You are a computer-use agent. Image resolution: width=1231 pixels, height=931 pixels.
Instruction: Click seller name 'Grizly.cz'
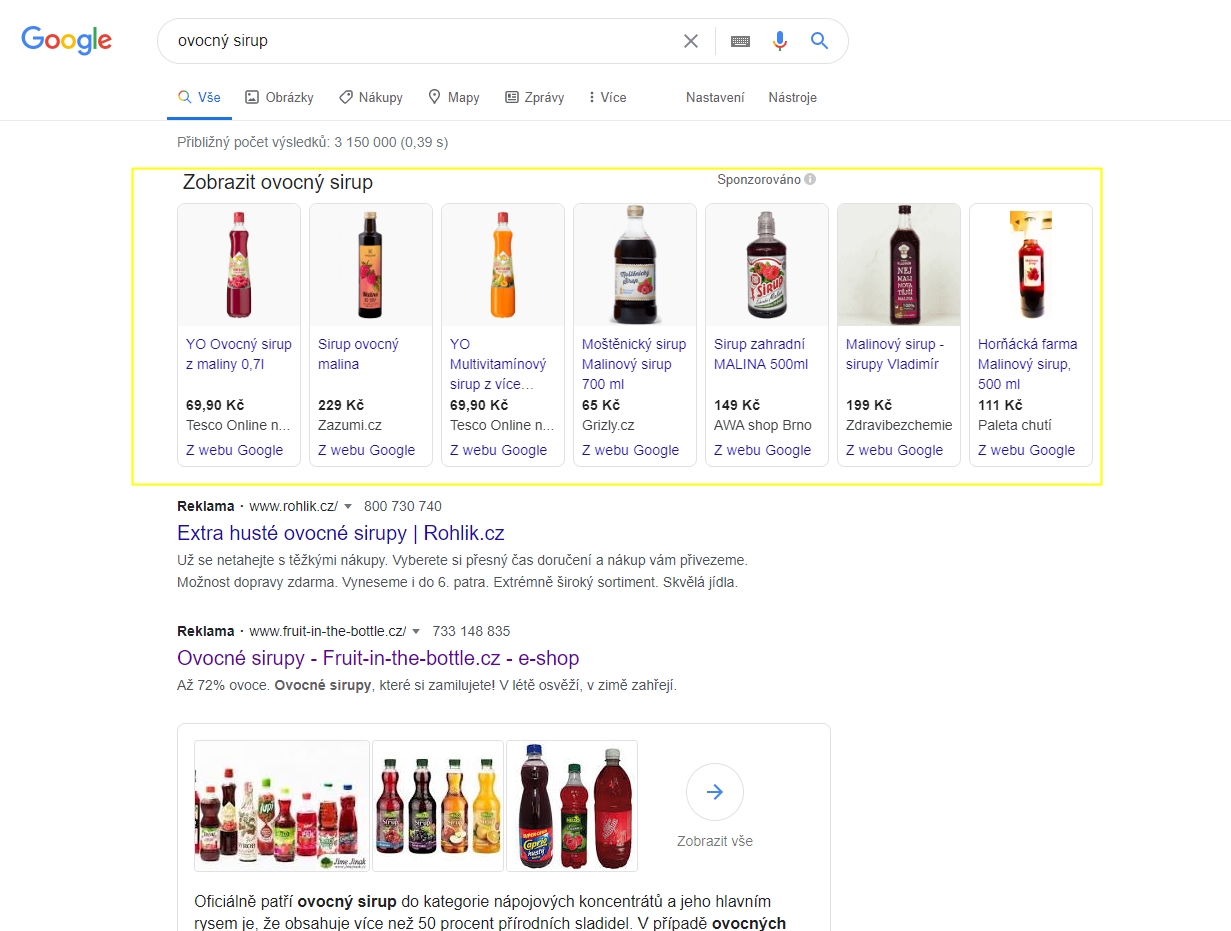[x=608, y=425]
